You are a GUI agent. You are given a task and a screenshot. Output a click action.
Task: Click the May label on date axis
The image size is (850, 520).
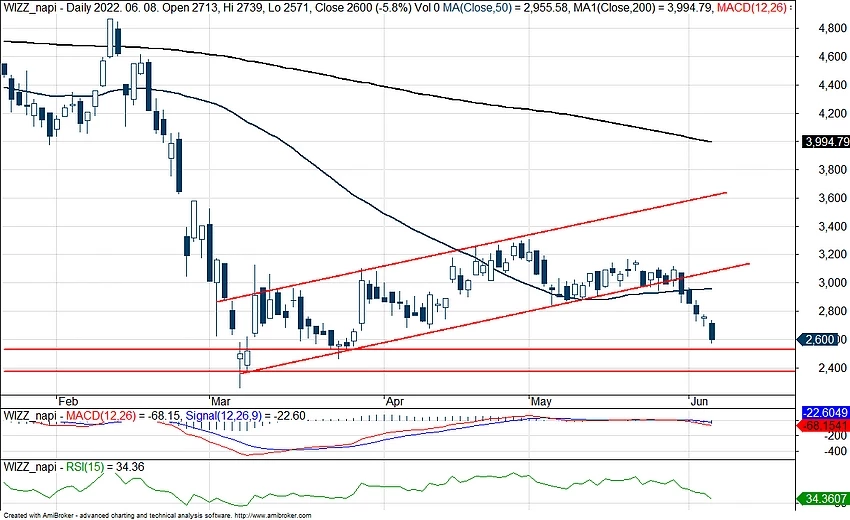541,401
